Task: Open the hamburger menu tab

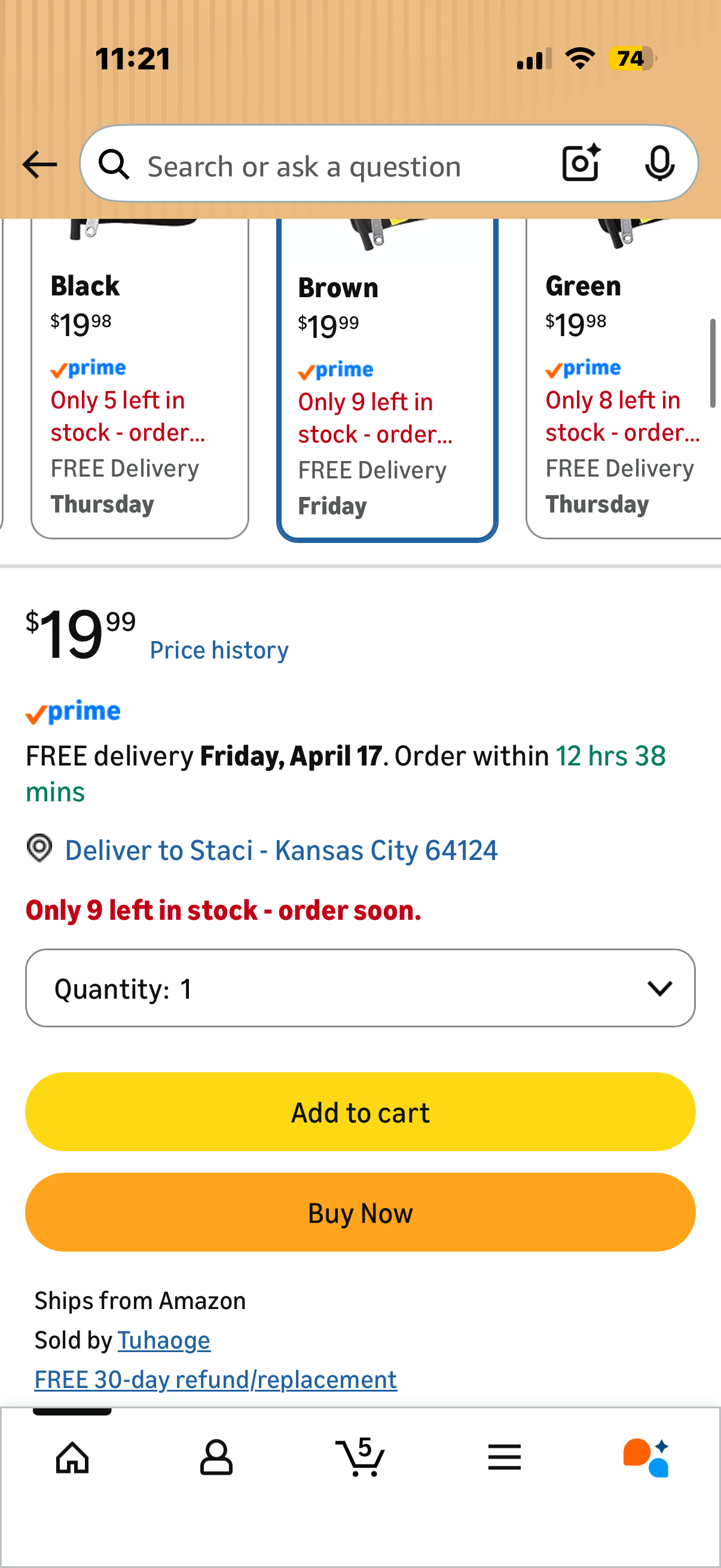Action: click(x=505, y=1457)
